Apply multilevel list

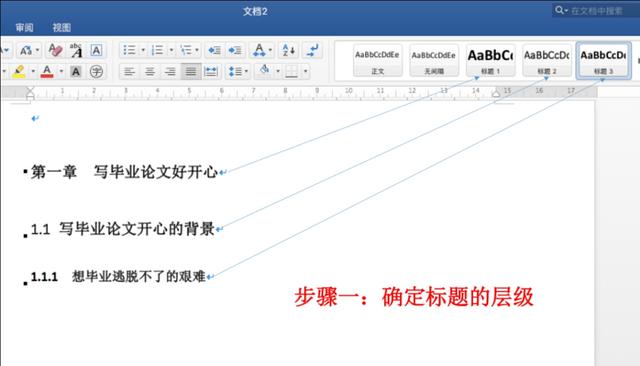click(186, 50)
